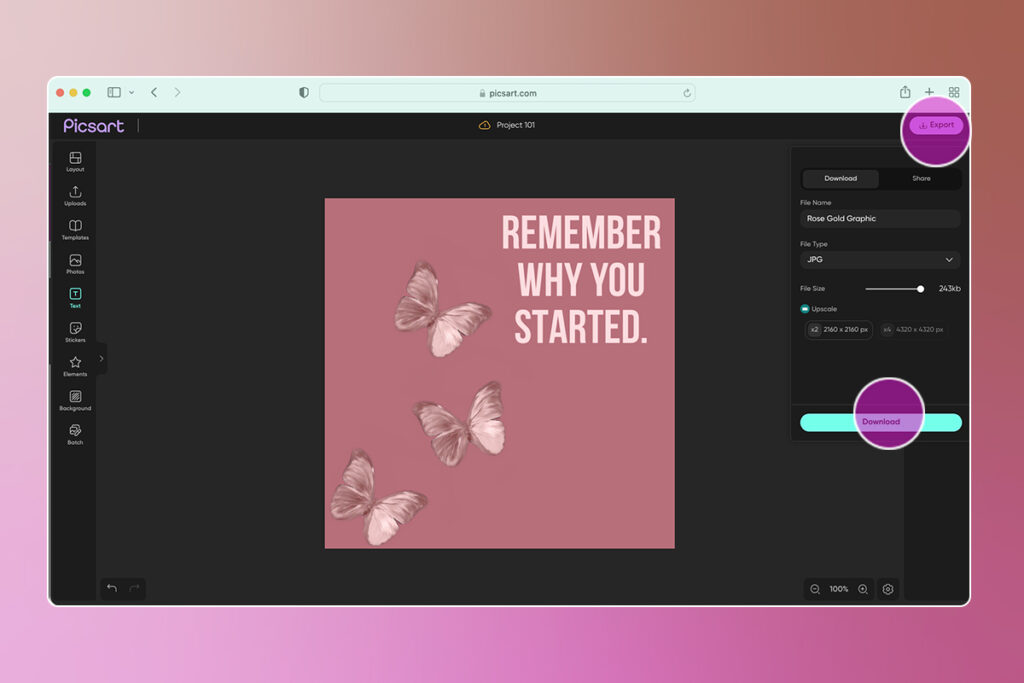1024x683 pixels.
Task: Switch to the Share tab
Action: pyautogui.click(x=921, y=178)
